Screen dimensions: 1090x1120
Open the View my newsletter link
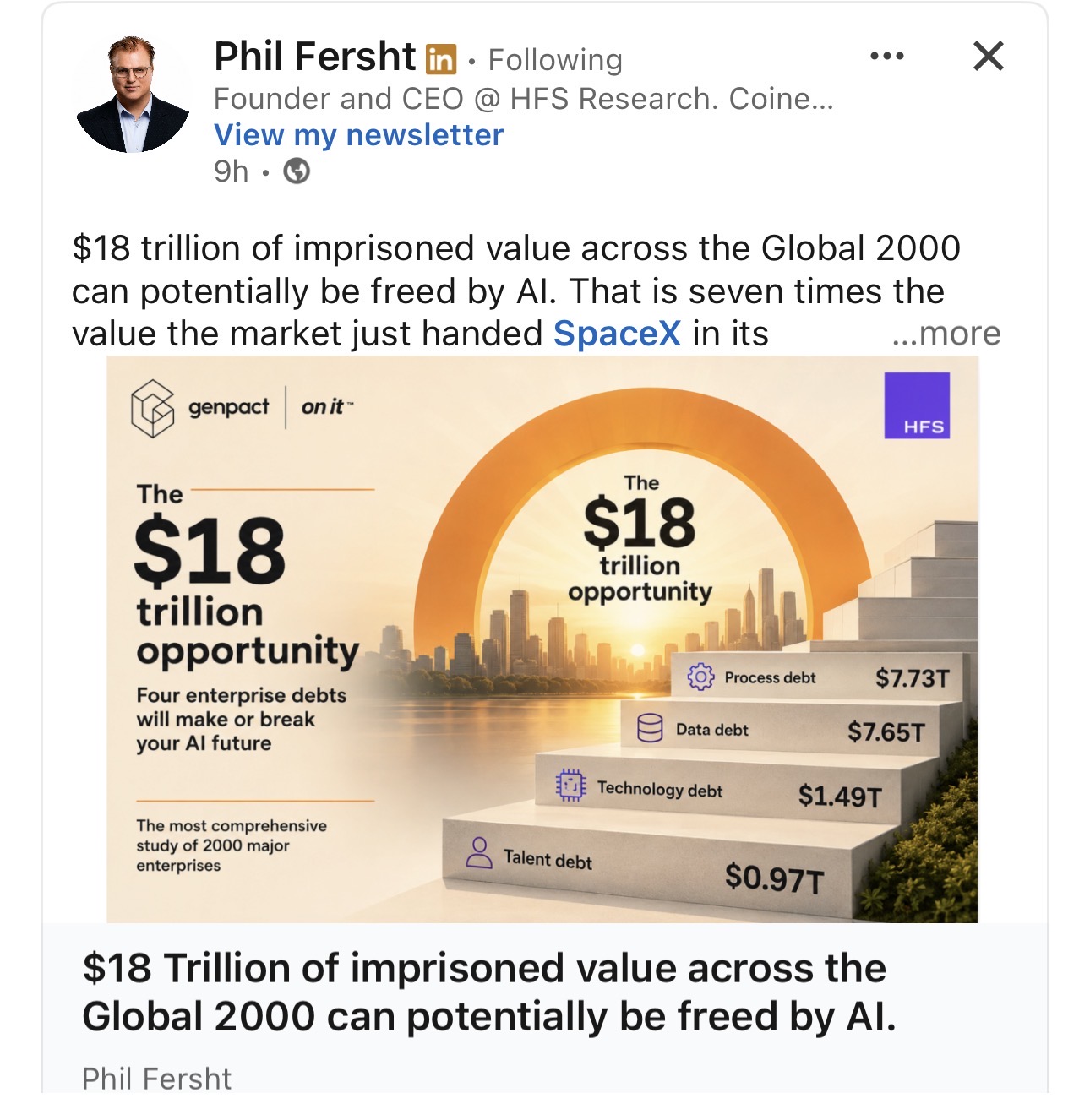(x=358, y=135)
